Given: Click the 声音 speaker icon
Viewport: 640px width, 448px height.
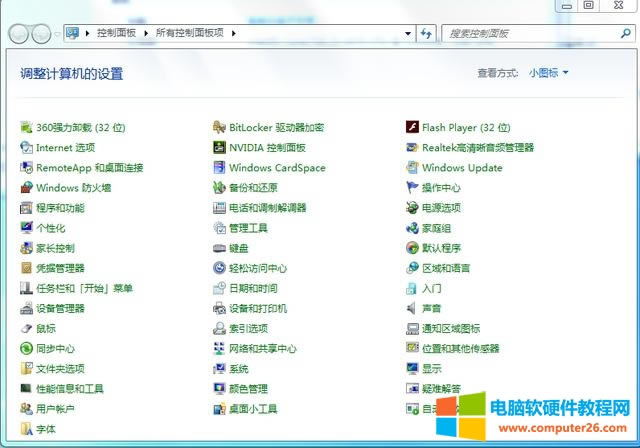Looking at the screenshot, I should coord(412,308).
